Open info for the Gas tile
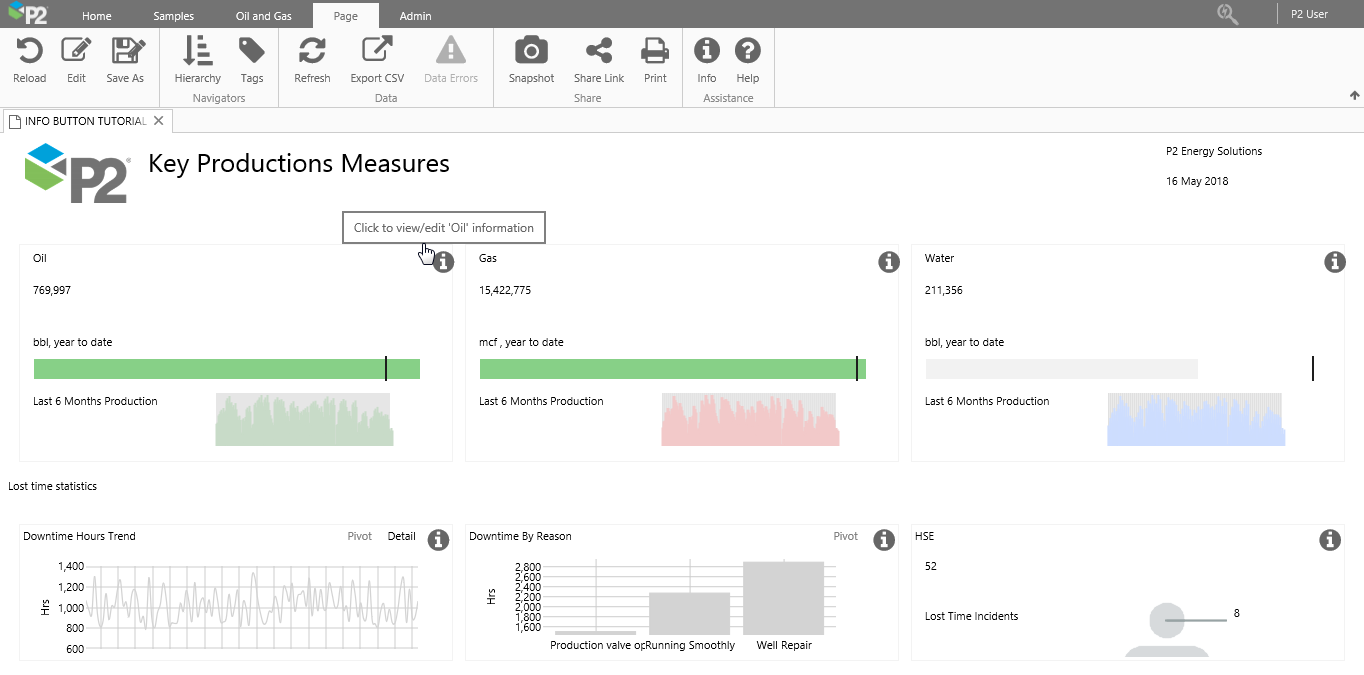1364x675 pixels. coord(888,262)
